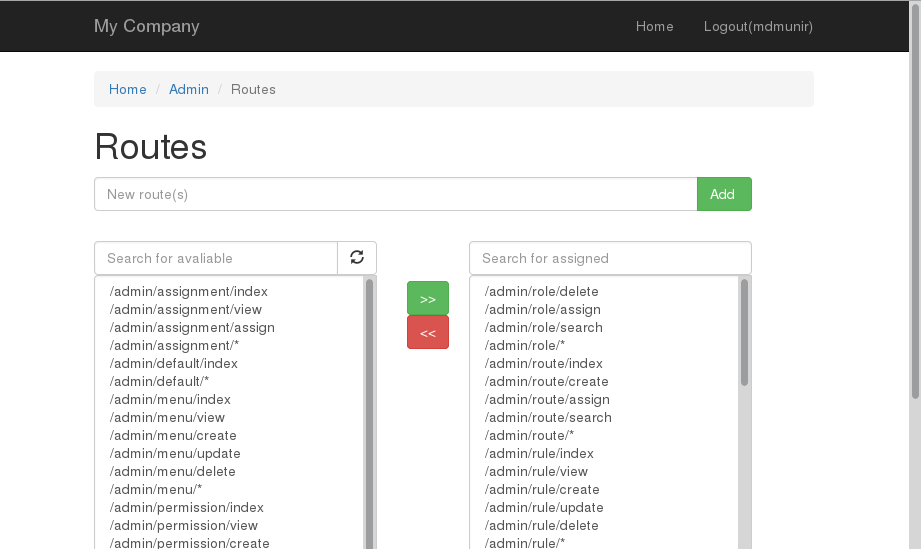
Task: Select /admin/rule/update in assigned list
Action: coord(544,507)
